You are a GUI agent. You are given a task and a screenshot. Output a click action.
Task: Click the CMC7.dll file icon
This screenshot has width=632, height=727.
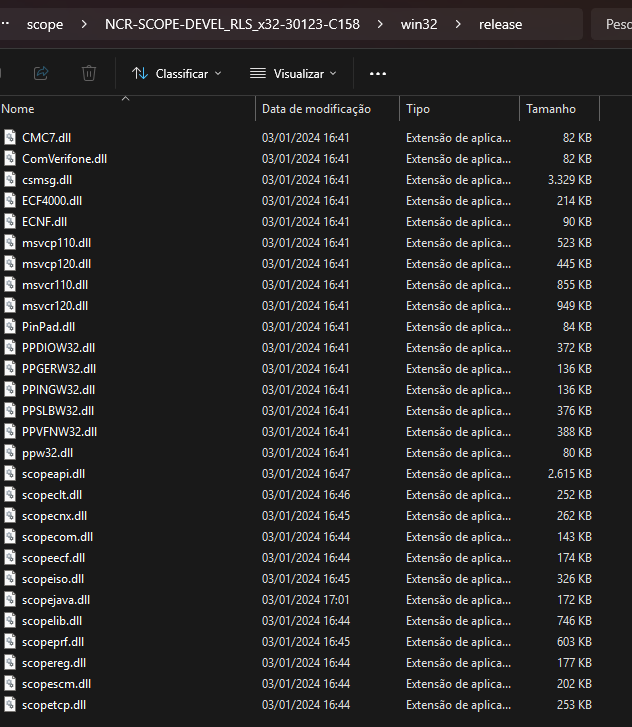(x=10, y=138)
